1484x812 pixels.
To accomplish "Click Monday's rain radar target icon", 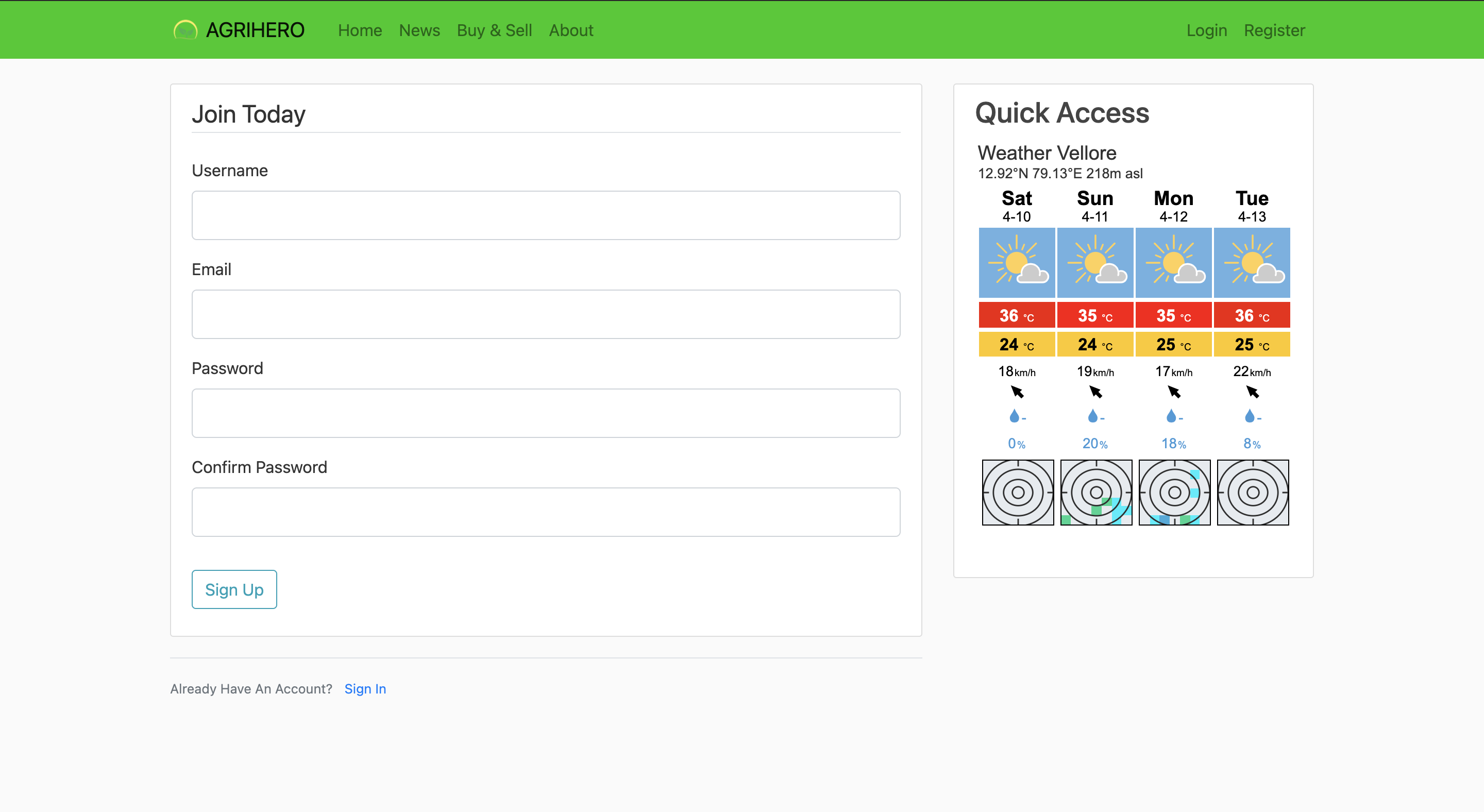I will [1174, 493].
